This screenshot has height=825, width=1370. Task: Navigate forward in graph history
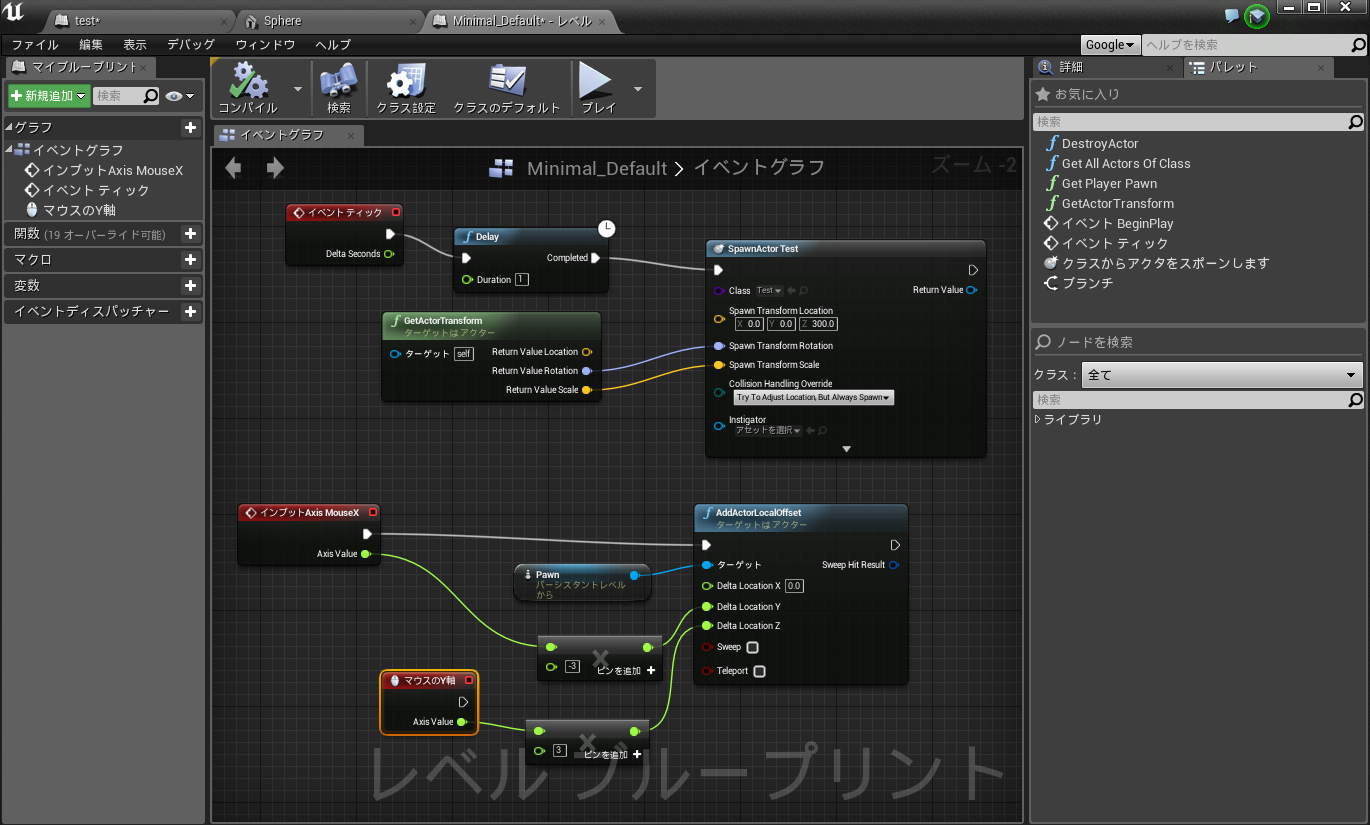click(275, 168)
